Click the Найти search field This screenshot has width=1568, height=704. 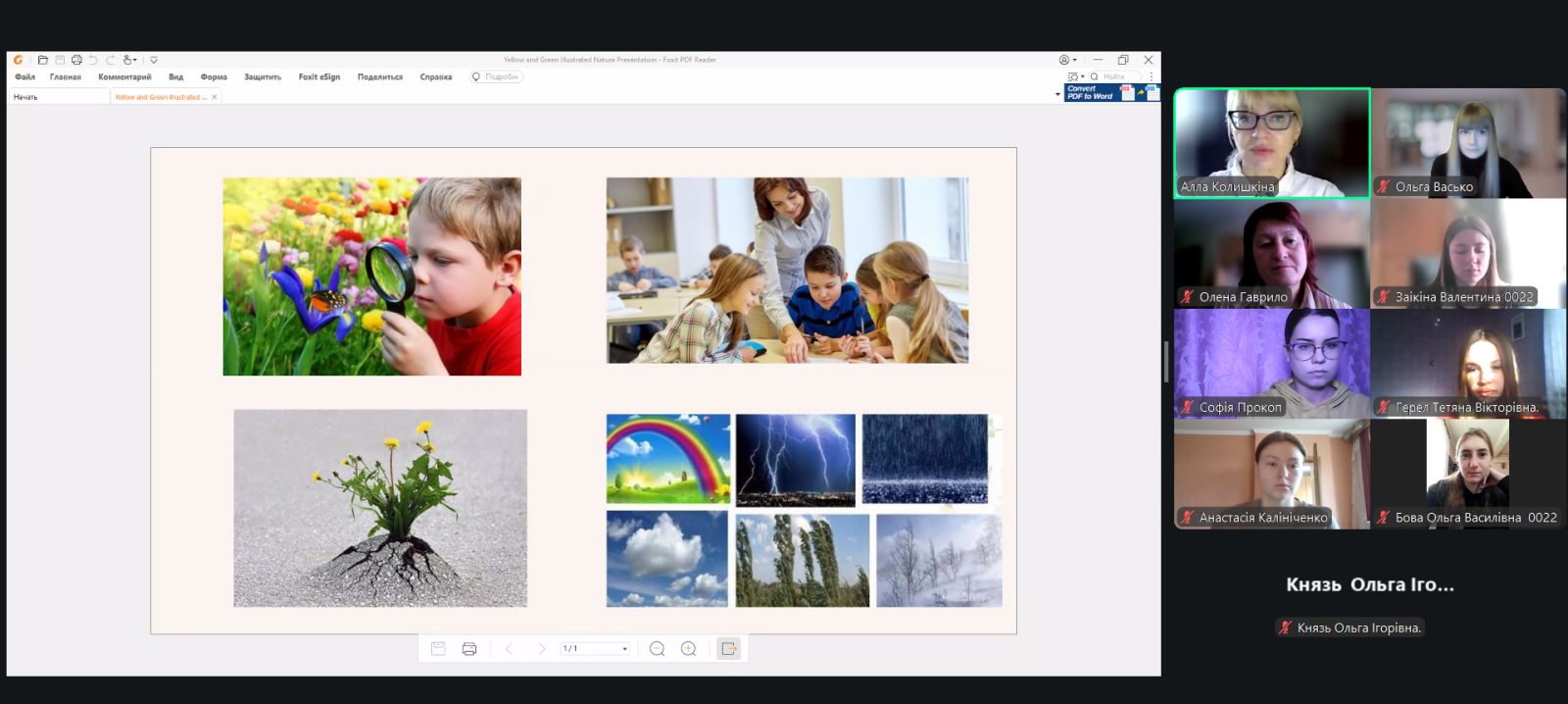tap(1119, 76)
